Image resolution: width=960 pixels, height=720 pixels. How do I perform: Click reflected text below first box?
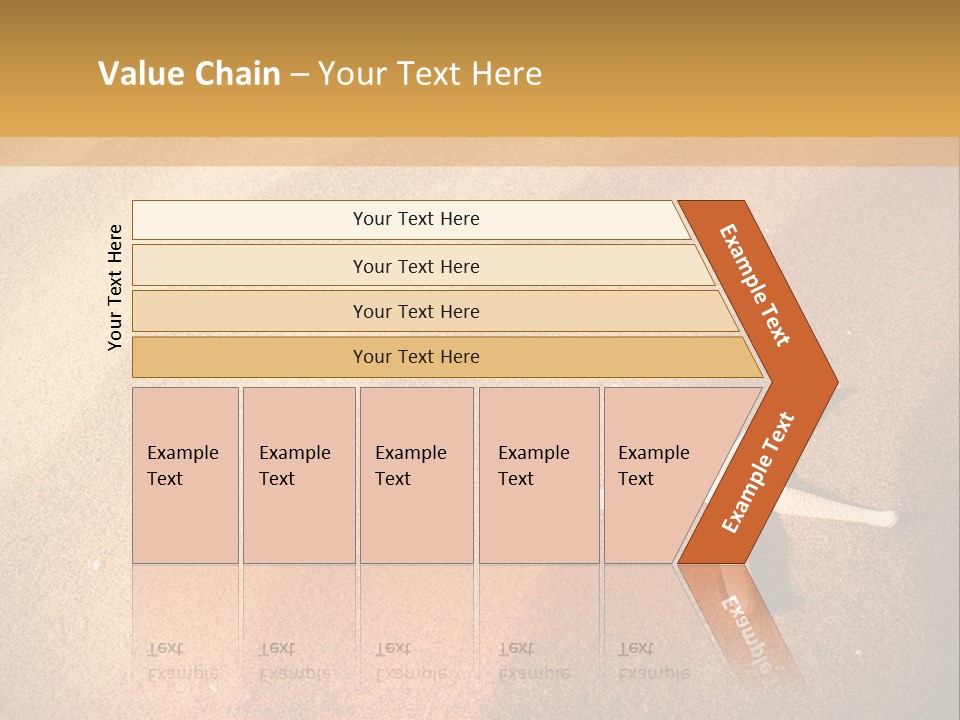point(181,661)
